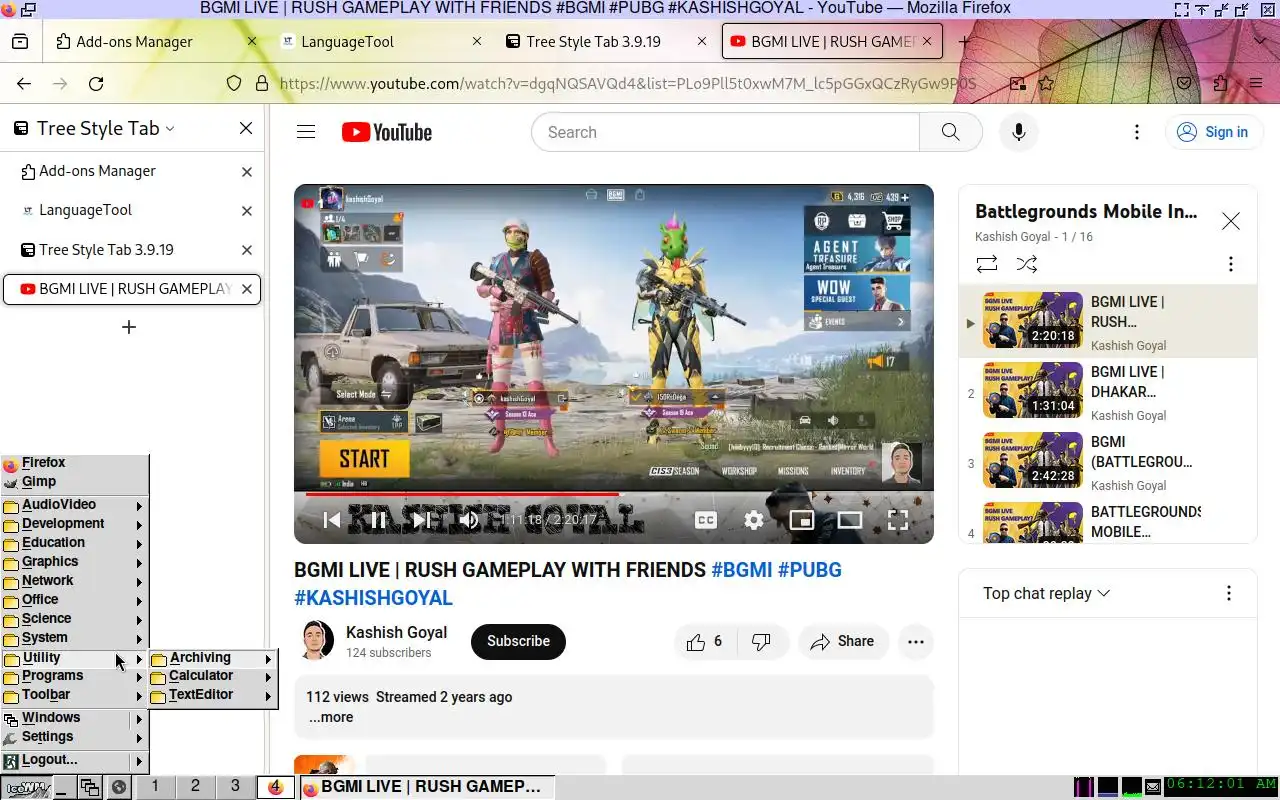This screenshot has height=800, width=1280.
Task: Expand Top chat replay dropdown
Action: pyautogui.click(x=1046, y=593)
